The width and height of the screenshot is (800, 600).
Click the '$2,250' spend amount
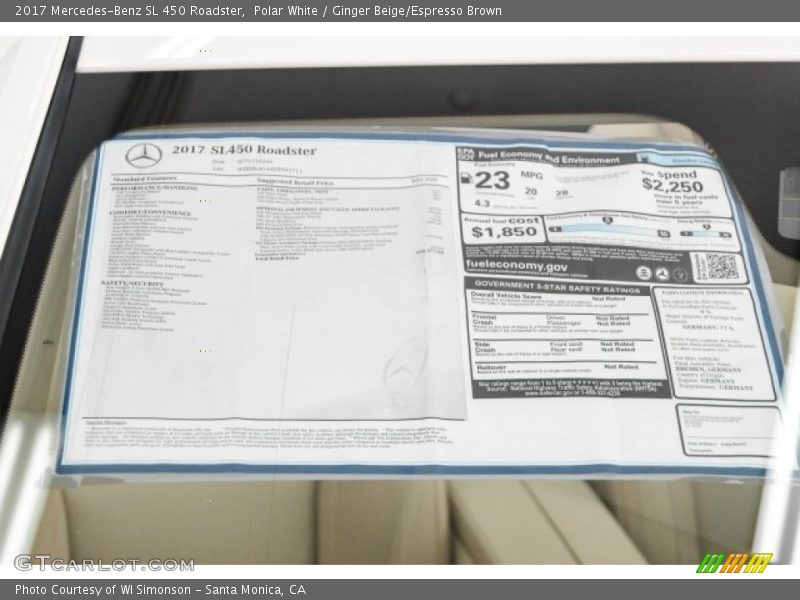(672, 185)
